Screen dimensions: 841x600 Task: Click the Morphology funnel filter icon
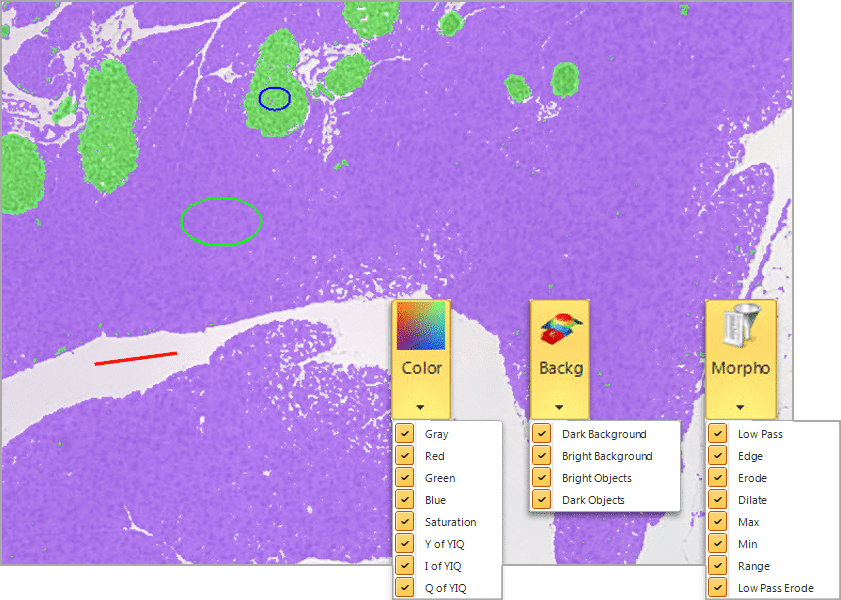coord(741,326)
